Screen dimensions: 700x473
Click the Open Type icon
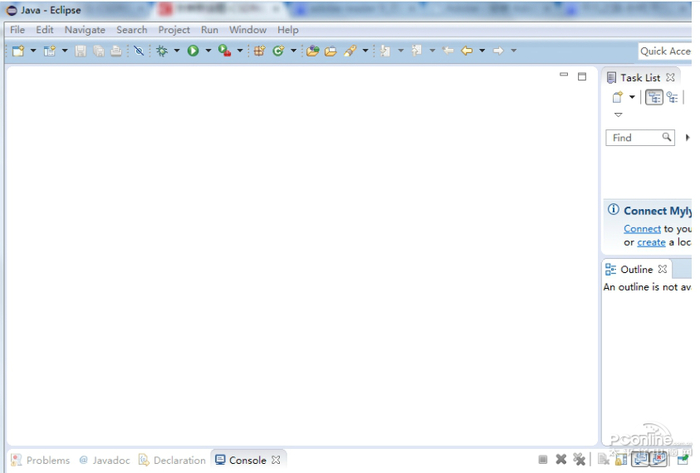[312, 51]
